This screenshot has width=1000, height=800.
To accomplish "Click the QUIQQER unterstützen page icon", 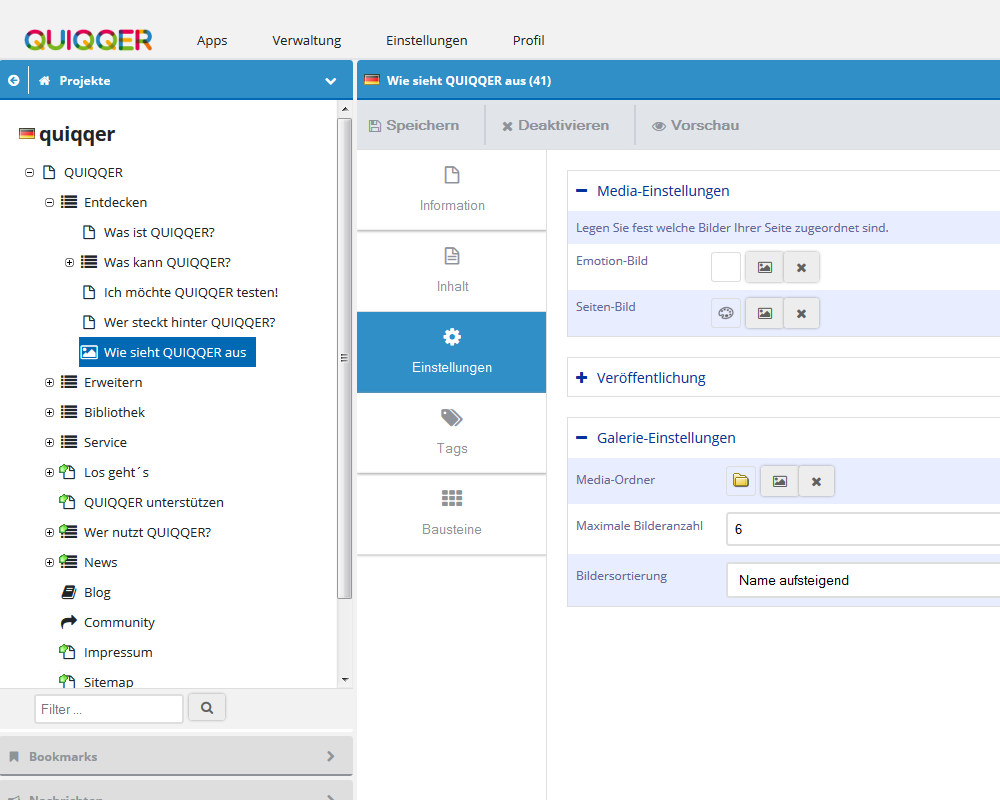I will pyautogui.click(x=68, y=501).
